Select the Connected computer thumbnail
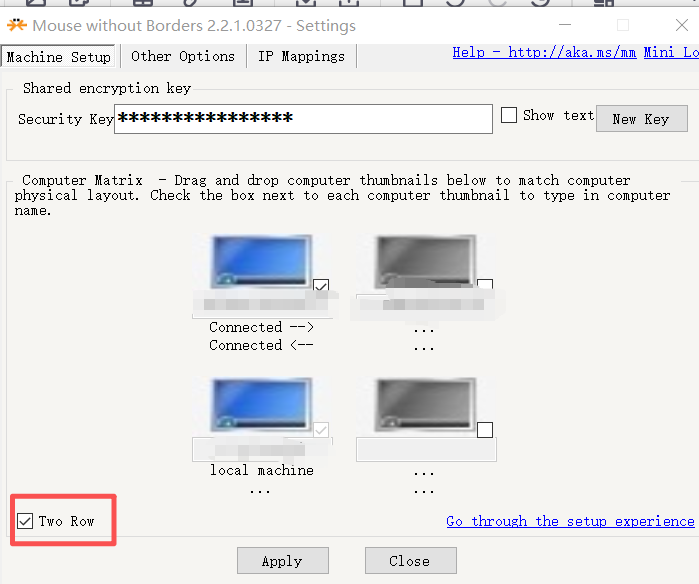699x584 pixels. pos(261,261)
